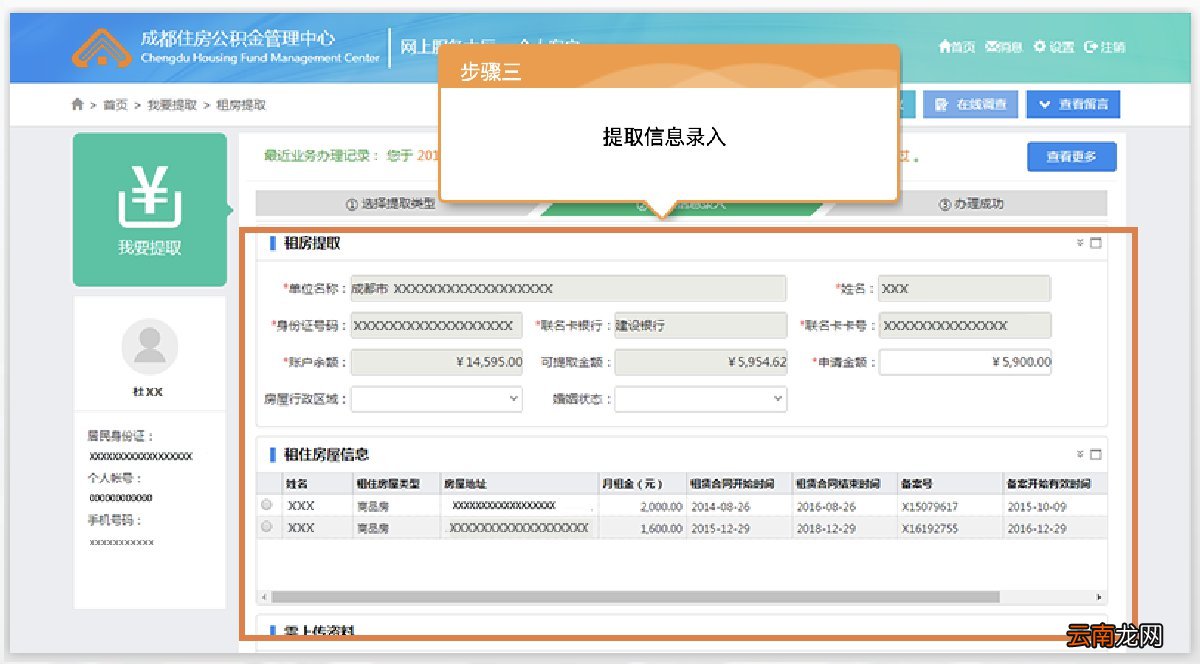The image size is (1200, 664).
Task: Click the 查看更多 button
Action: (1073, 156)
